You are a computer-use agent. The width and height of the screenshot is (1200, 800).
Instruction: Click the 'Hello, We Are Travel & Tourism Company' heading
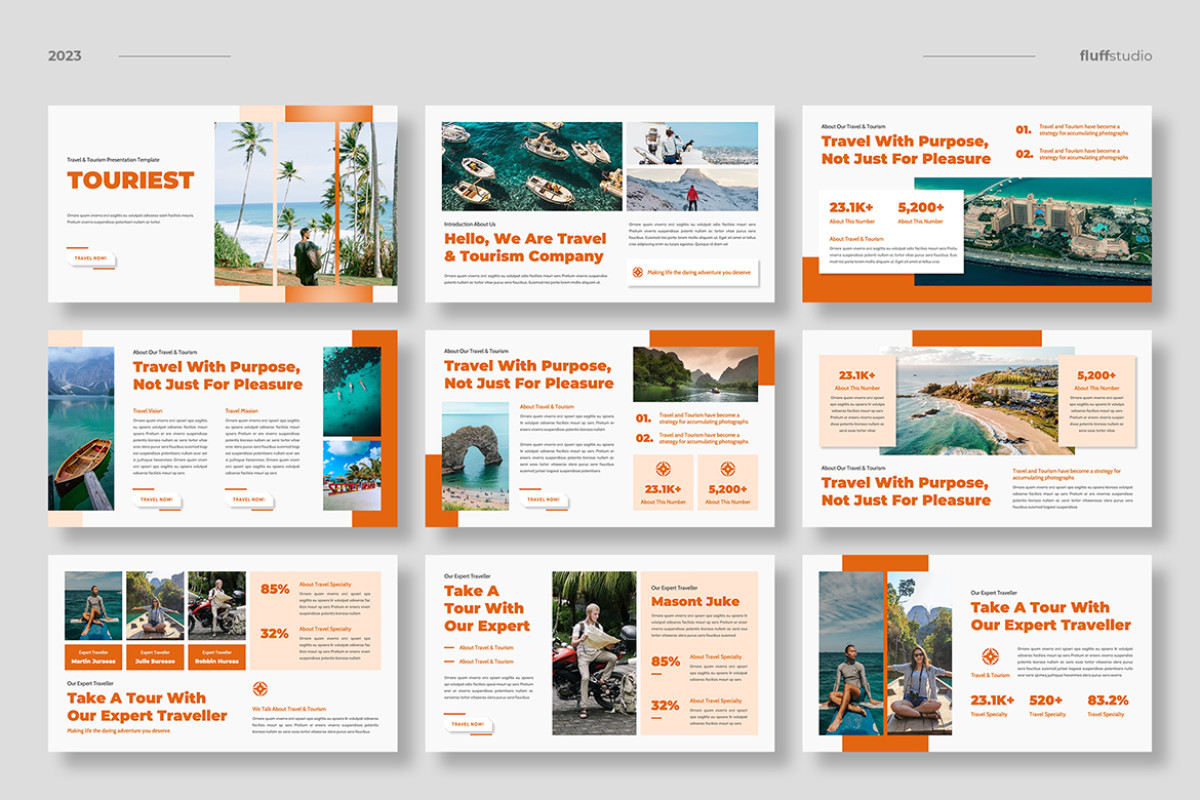coord(525,248)
